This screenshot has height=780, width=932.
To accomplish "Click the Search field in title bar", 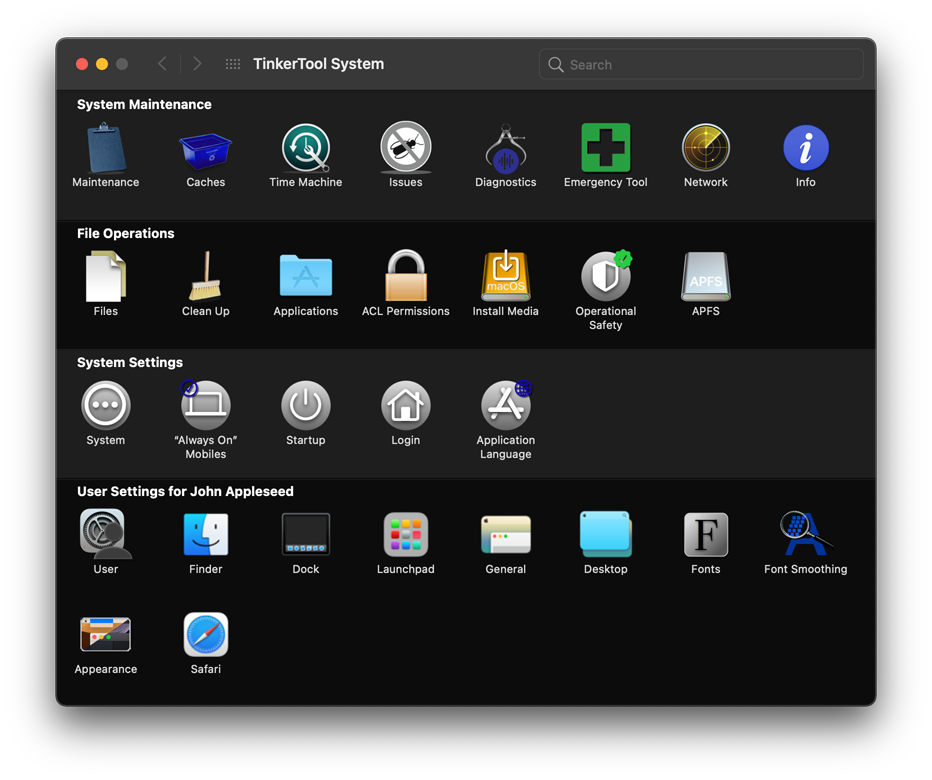I will click(701, 64).
